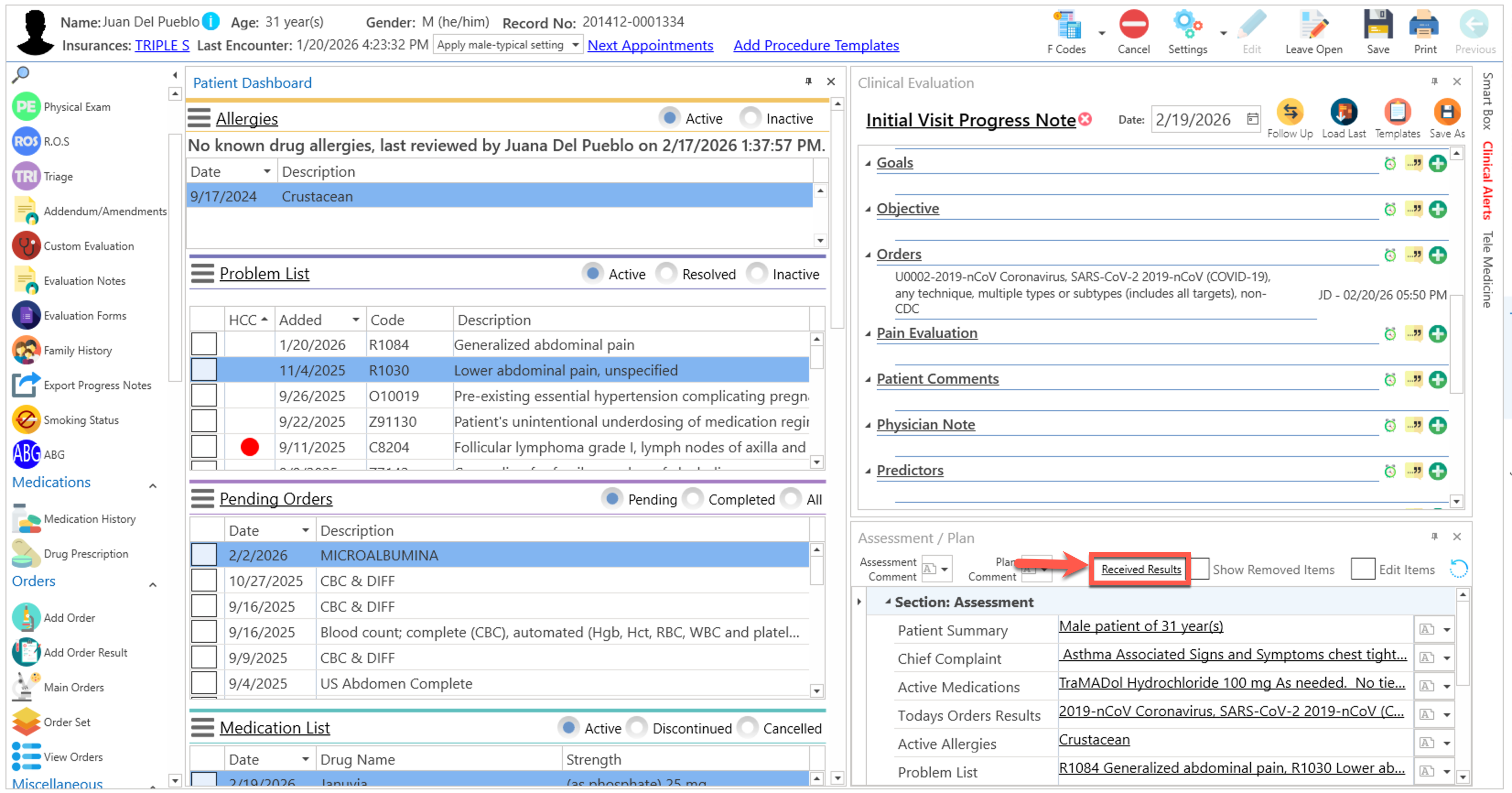
Task: Open the male-typical setting dropdown
Action: click(x=575, y=45)
